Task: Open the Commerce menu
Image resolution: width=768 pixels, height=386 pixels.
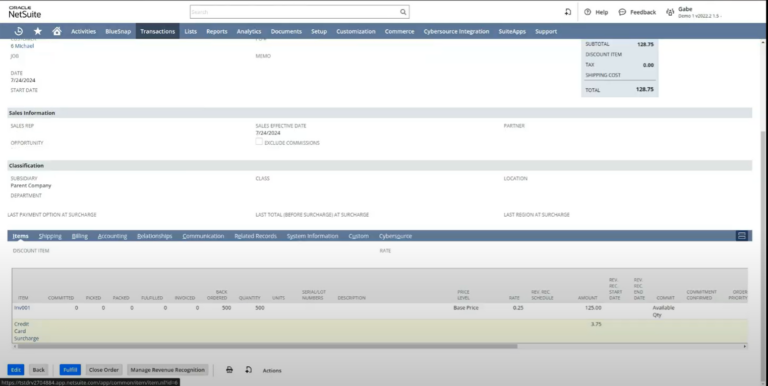Action: [399, 31]
